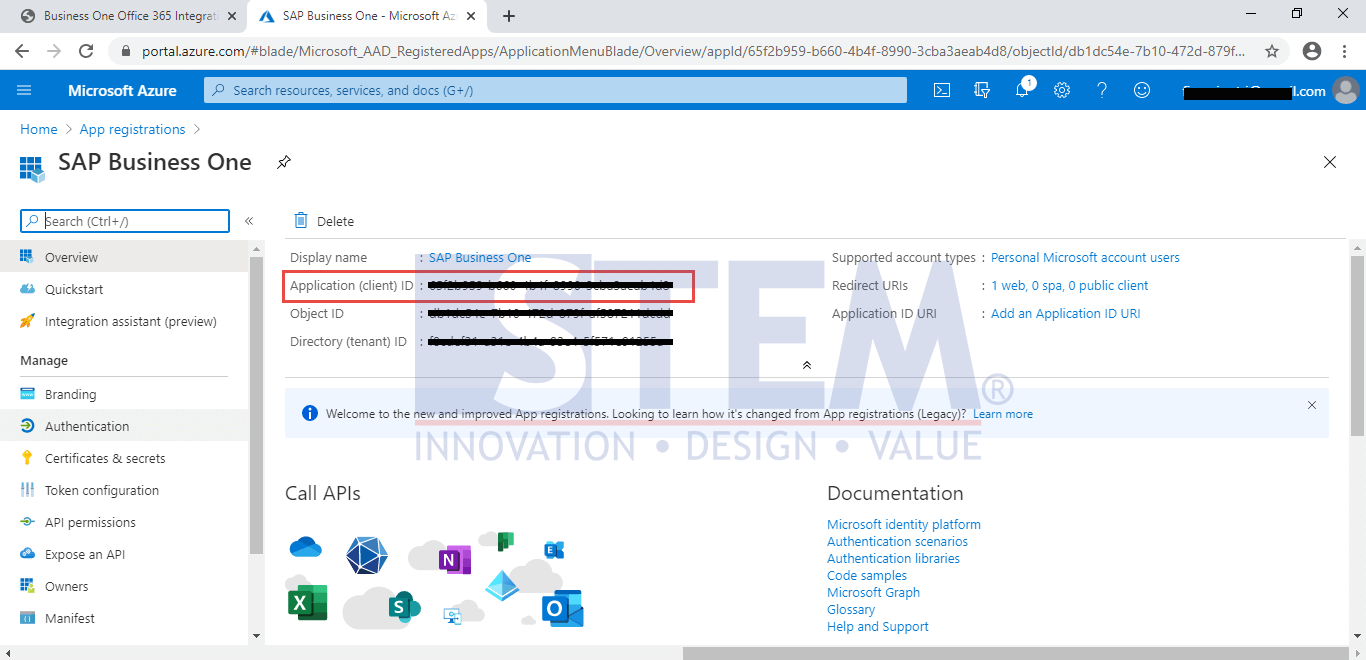The image size is (1366, 660).
Task: Click the account avatar in Azure header
Action: [x=1346, y=90]
